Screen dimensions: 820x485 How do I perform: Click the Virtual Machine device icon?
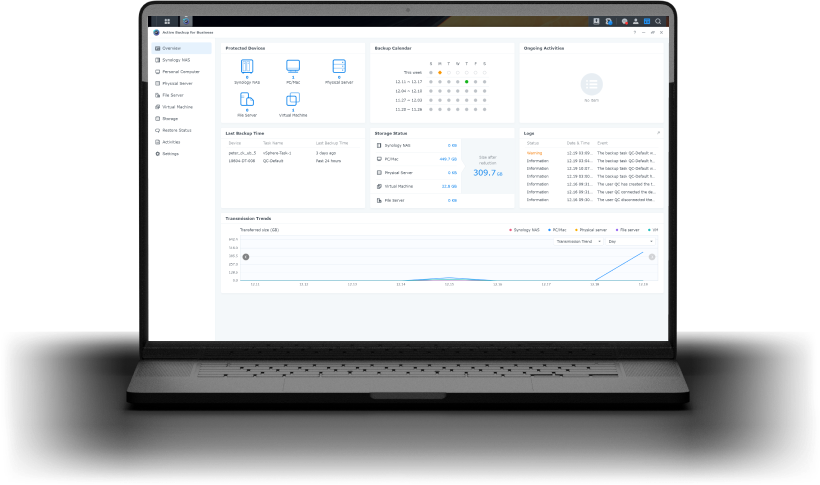(x=293, y=99)
